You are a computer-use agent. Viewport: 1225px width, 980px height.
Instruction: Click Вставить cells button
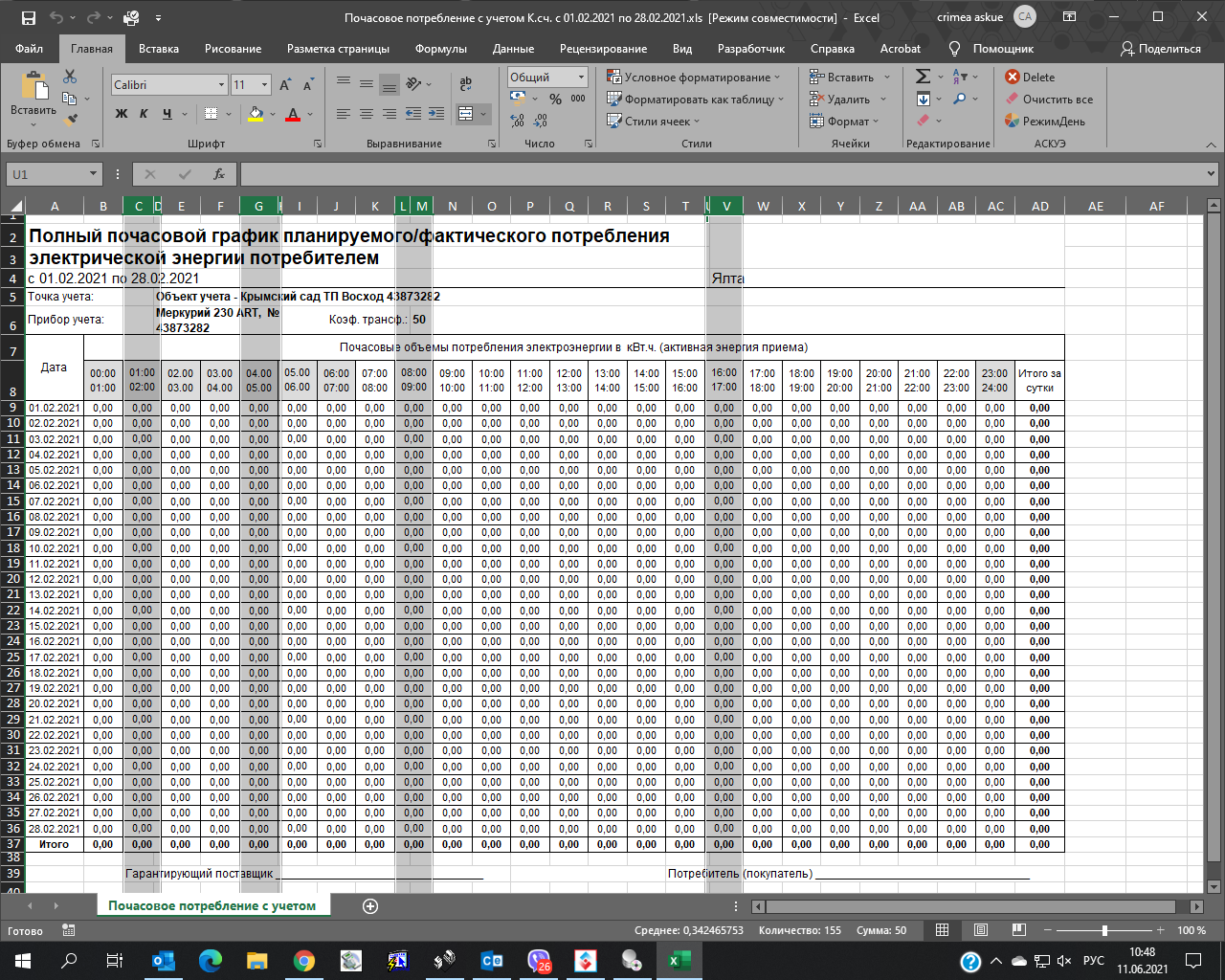click(842, 78)
